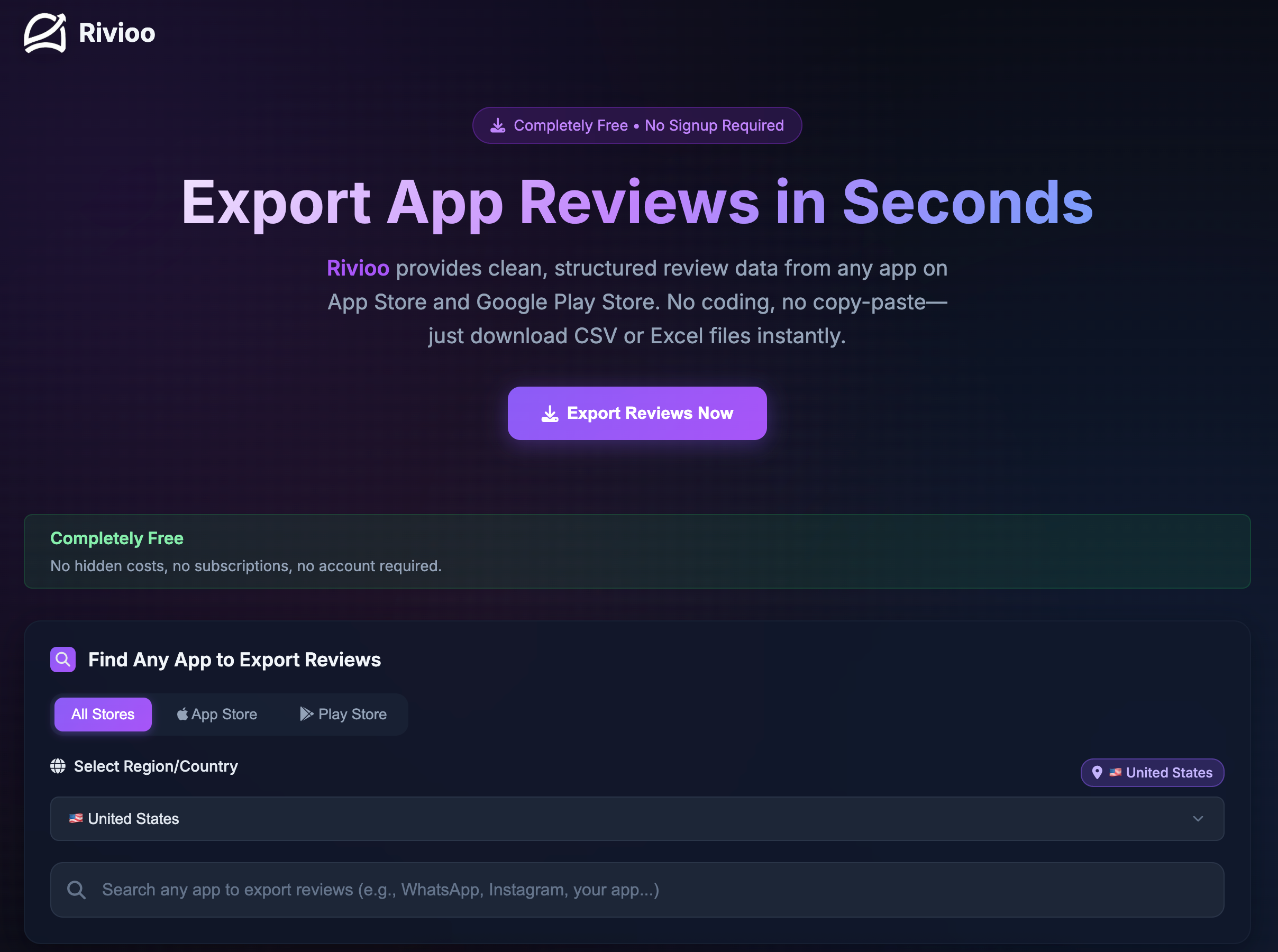Image resolution: width=1278 pixels, height=952 pixels.
Task: Click the magnifier icon in search field
Action: coord(76,890)
